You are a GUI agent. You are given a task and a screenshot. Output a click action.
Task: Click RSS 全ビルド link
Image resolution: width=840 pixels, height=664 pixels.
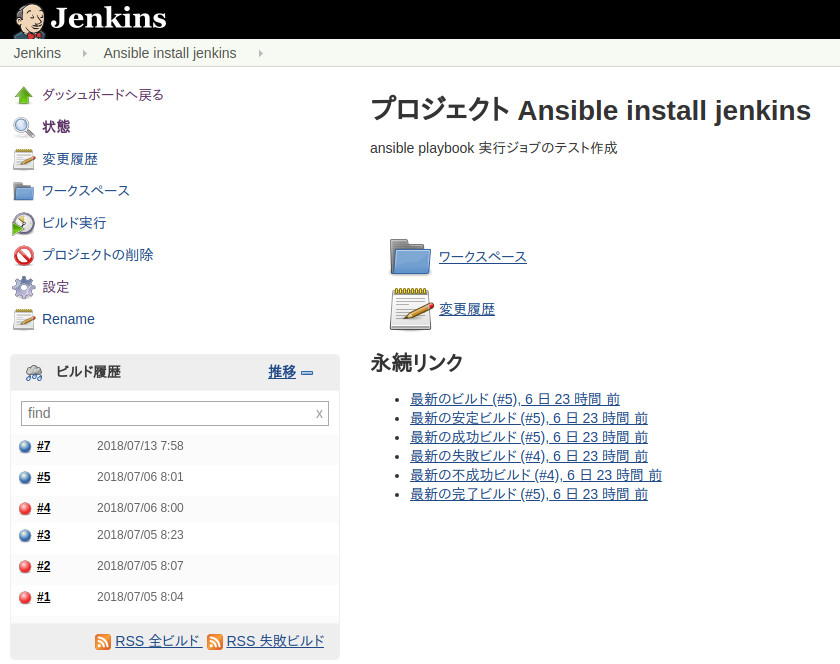159,641
